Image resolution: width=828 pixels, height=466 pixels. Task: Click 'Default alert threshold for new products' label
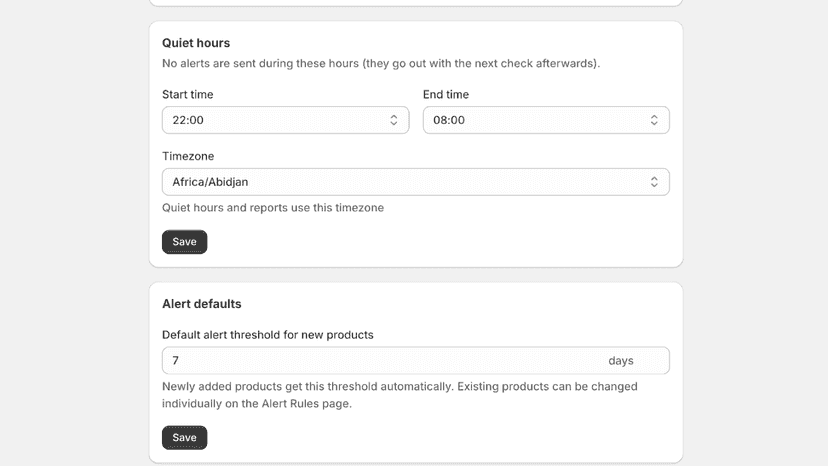268,335
